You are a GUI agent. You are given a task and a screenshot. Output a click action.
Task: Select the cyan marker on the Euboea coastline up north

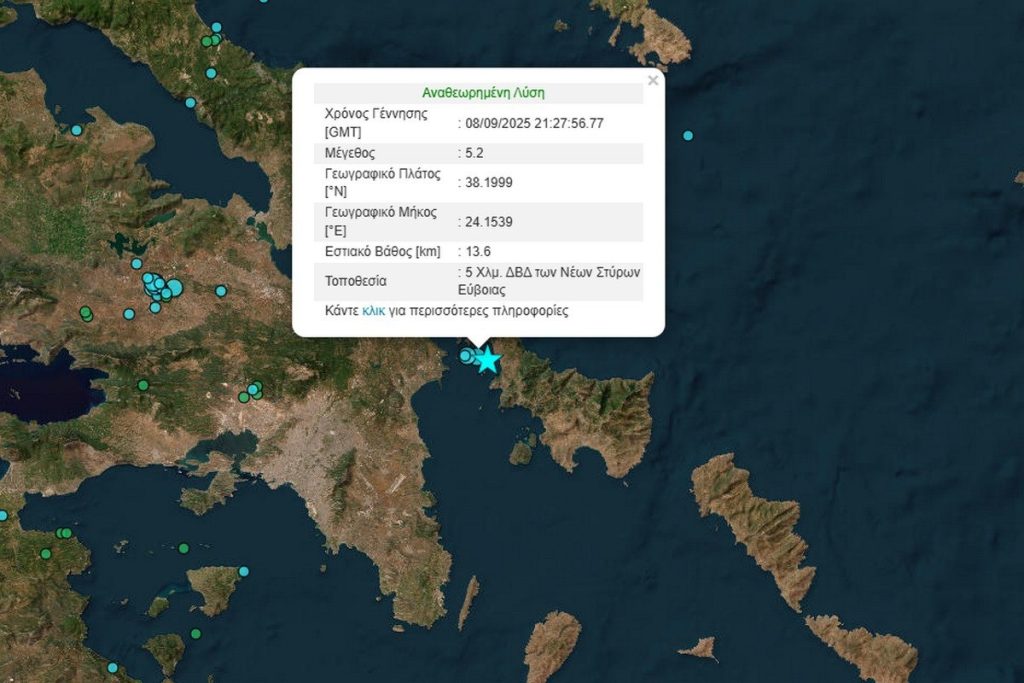(217, 27)
